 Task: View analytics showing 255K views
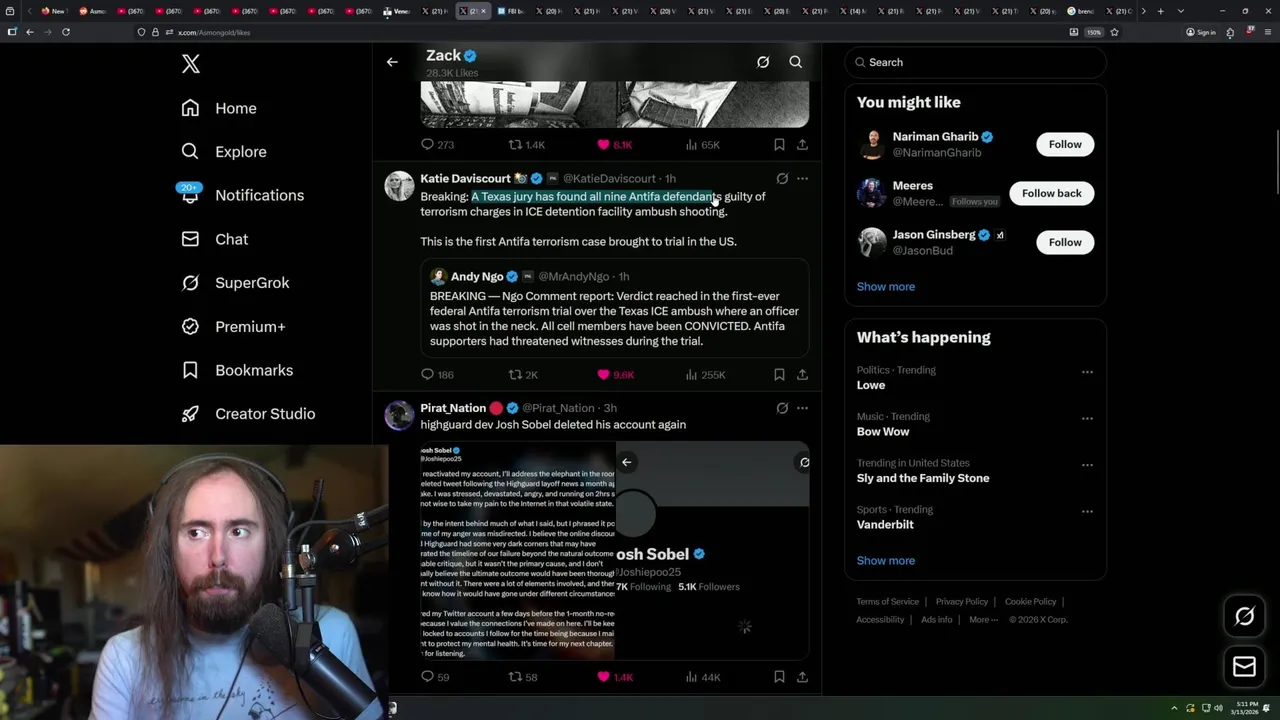705,375
